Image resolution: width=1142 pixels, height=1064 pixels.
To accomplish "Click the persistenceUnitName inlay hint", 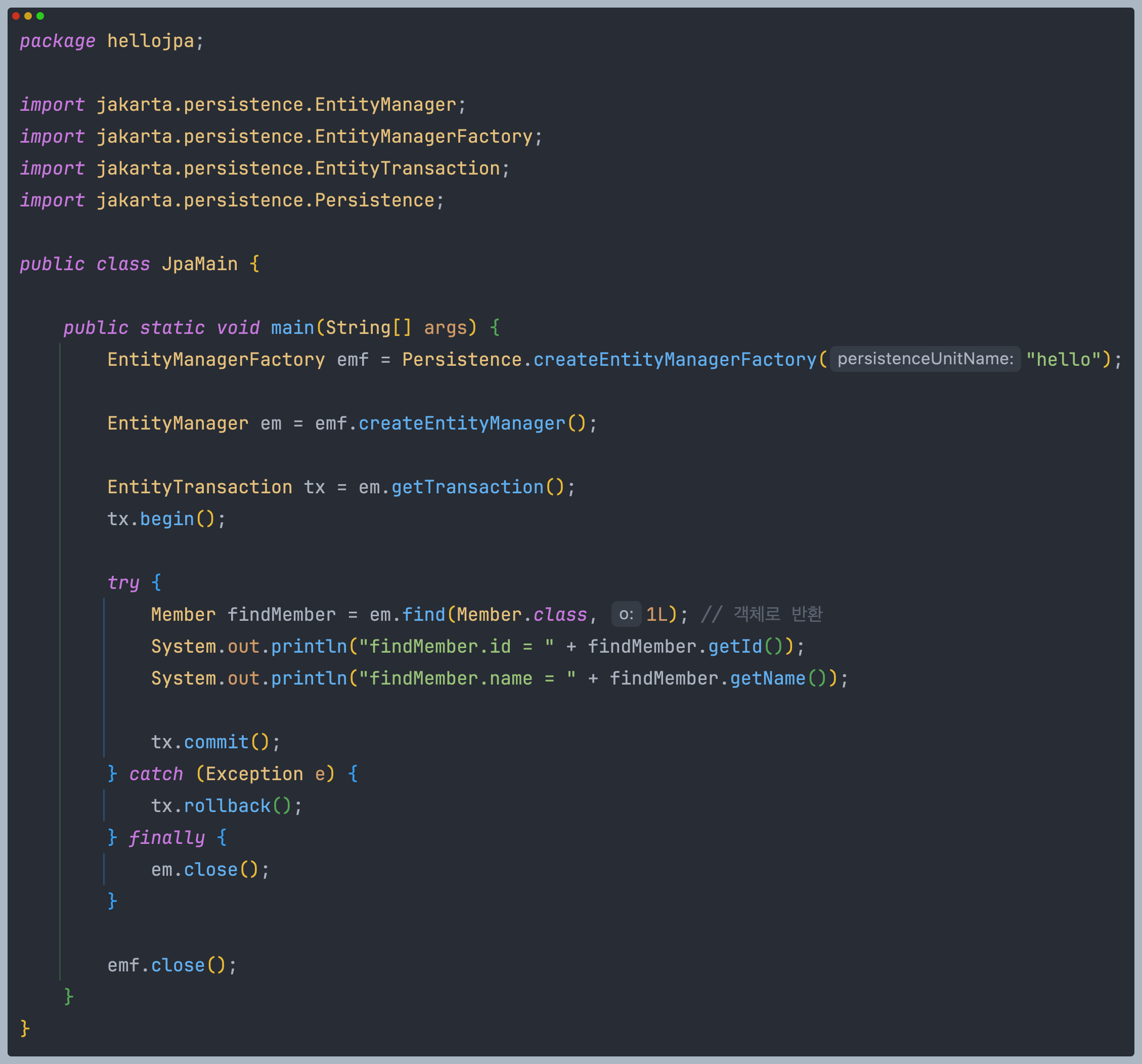I will tap(925, 359).
